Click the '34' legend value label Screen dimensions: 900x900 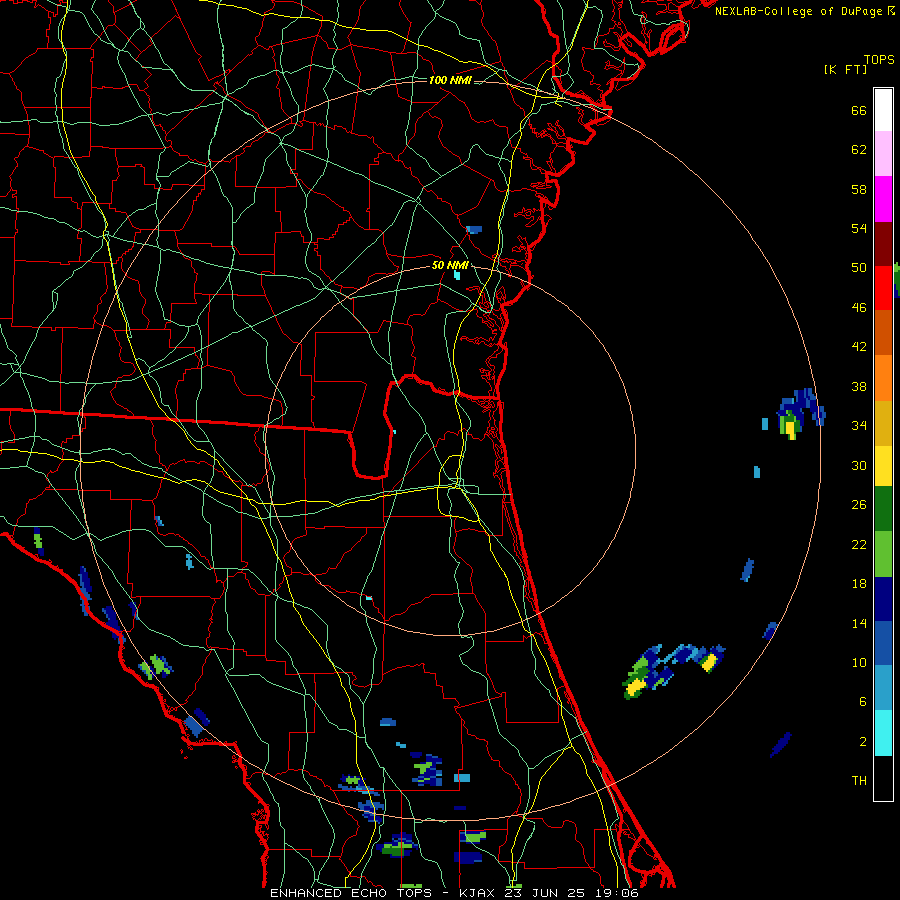(x=859, y=425)
